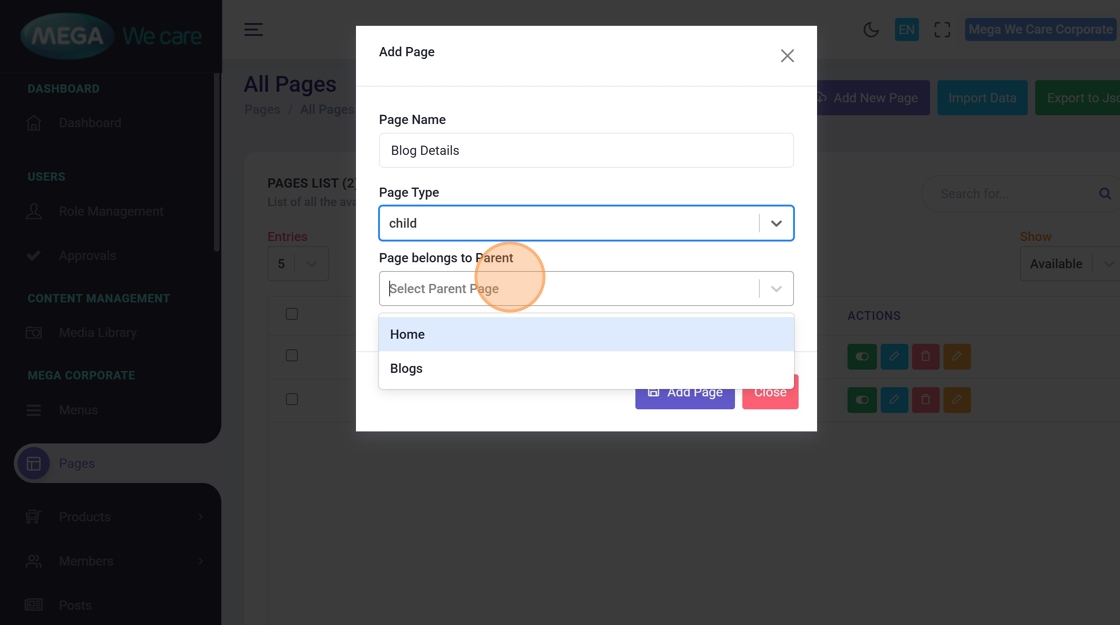Image resolution: width=1120 pixels, height=625 pixels.
Task: Close the Add Page dialog with X
Action: pos(787,56)
